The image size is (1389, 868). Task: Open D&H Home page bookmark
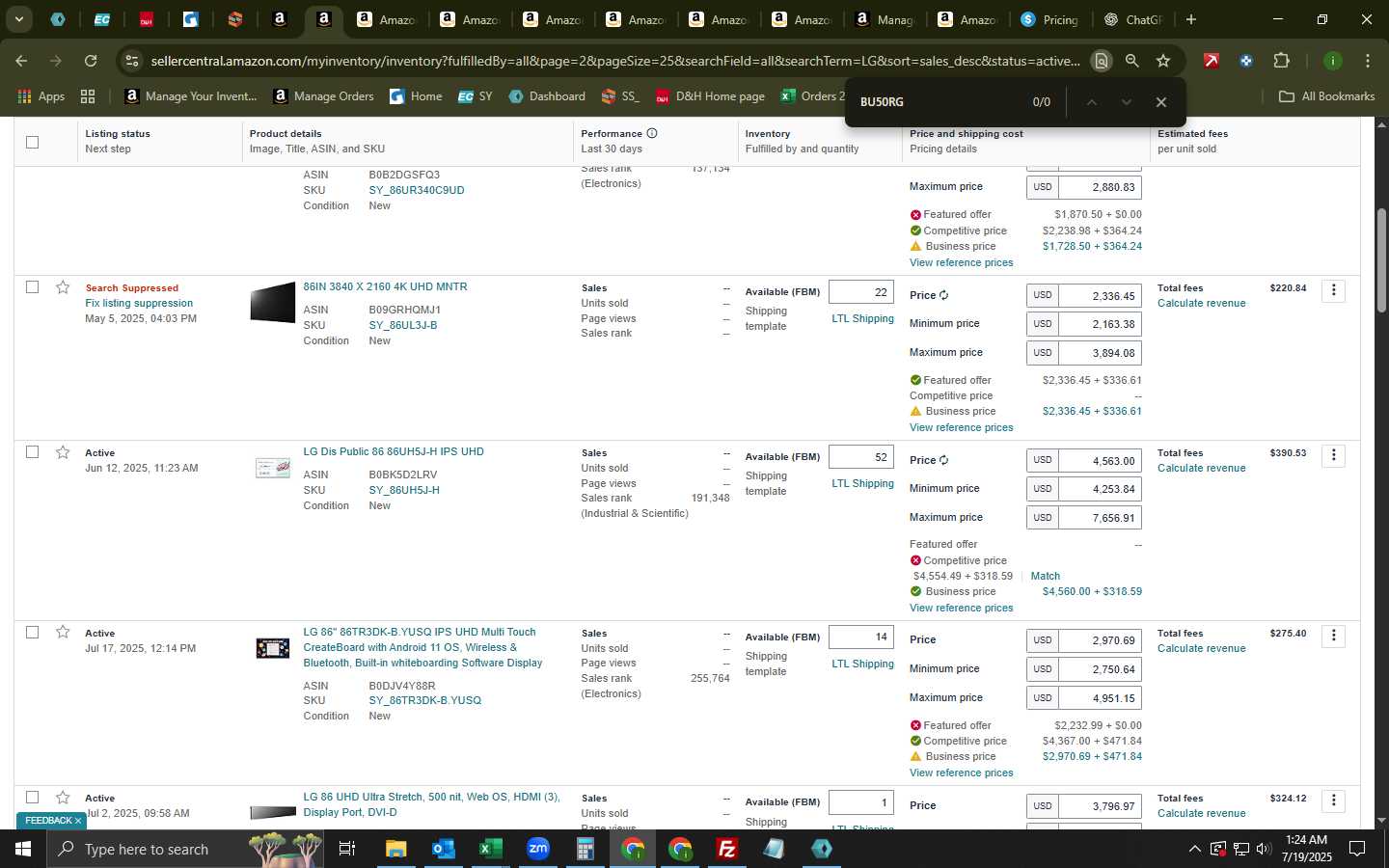710,96
